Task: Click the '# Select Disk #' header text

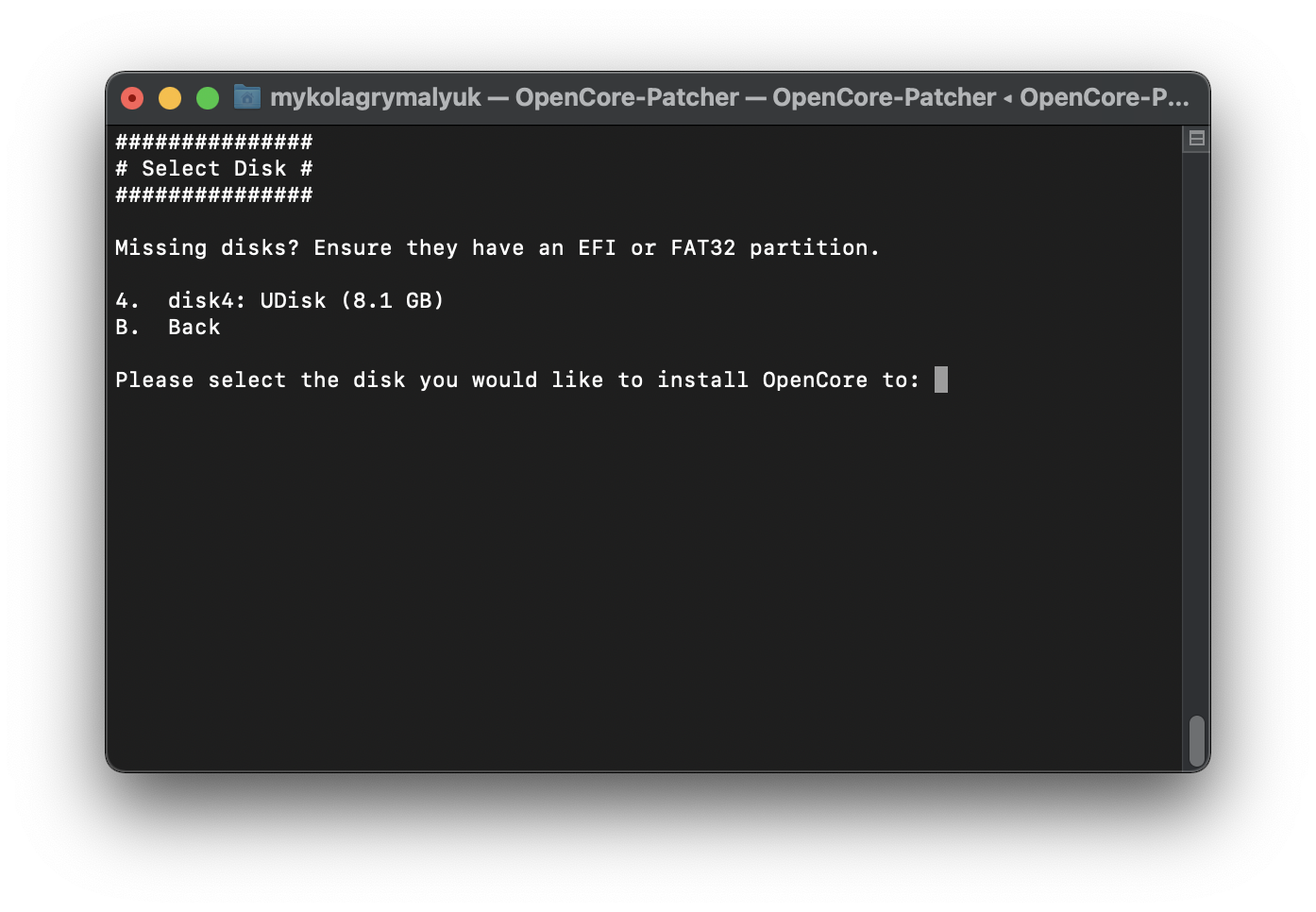Action: [x=213, y=169]
